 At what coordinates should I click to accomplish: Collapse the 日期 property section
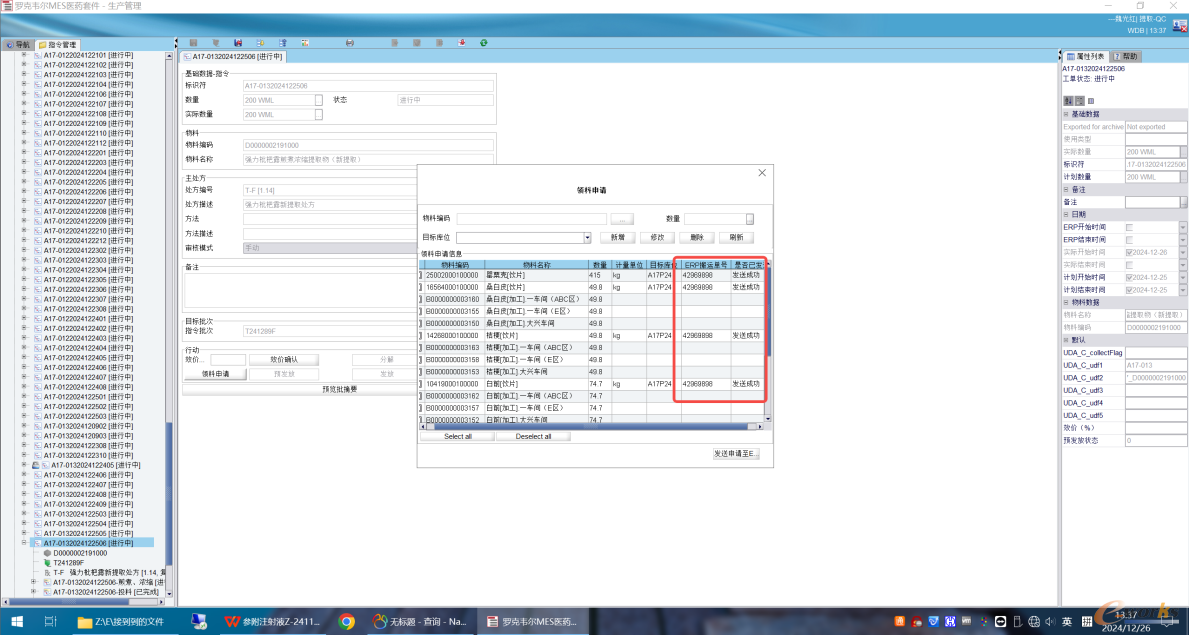[x=1066, y=215]
